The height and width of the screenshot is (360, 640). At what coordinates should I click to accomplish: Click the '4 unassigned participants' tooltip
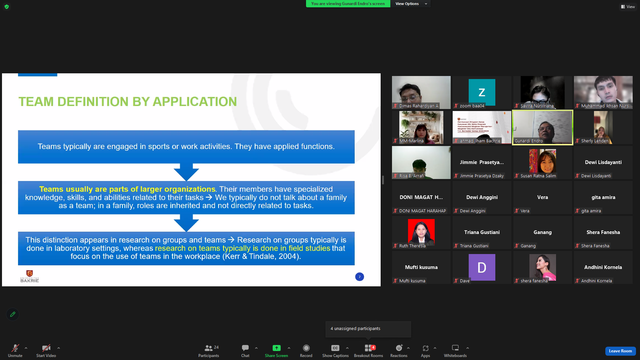click(368, 329)
